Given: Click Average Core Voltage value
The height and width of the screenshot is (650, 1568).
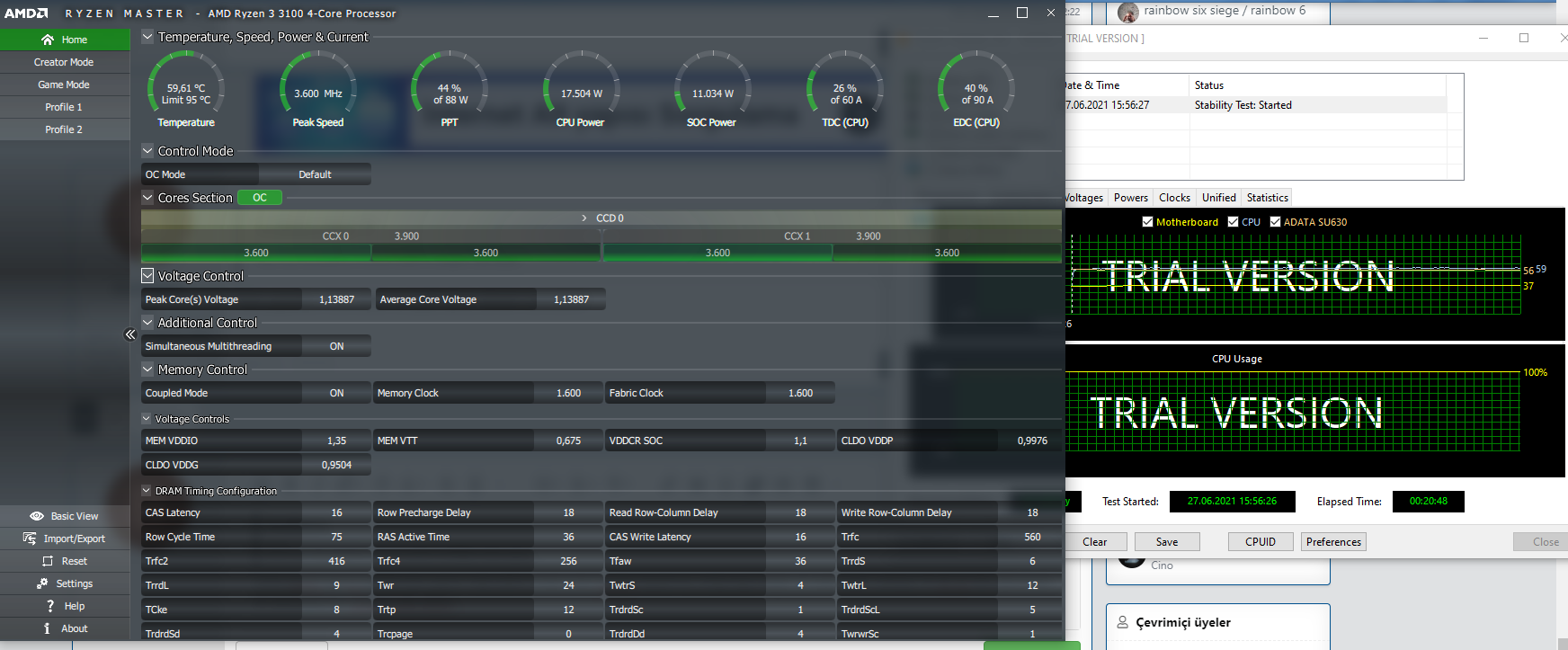Looking at the screenshot, I should 571,299.
